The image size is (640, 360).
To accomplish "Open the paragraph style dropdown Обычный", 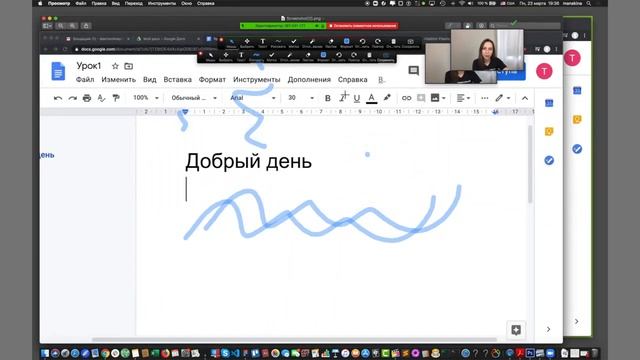I will [194, 98].
